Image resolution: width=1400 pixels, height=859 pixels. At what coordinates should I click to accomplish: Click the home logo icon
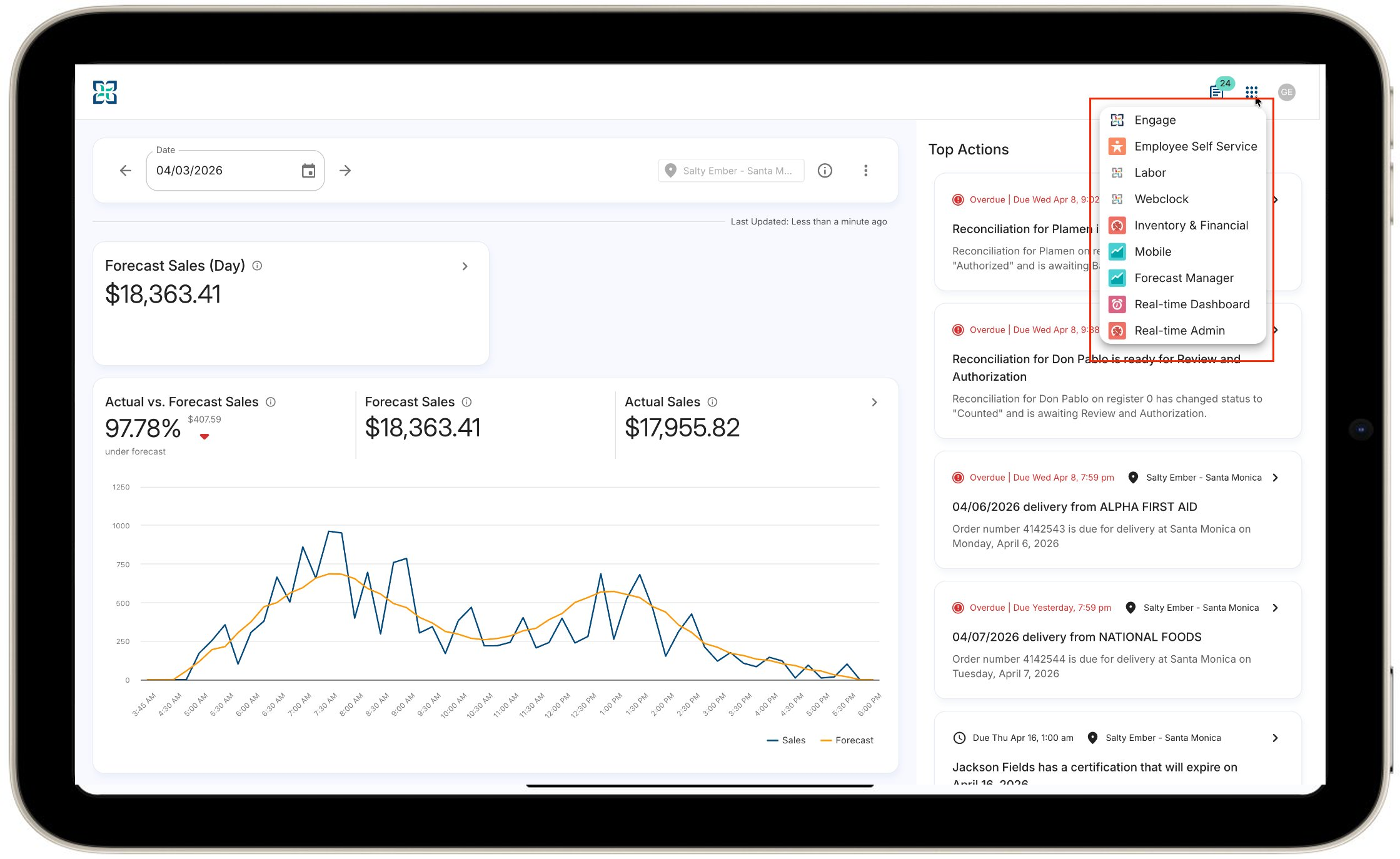click(x=105, y=92)
